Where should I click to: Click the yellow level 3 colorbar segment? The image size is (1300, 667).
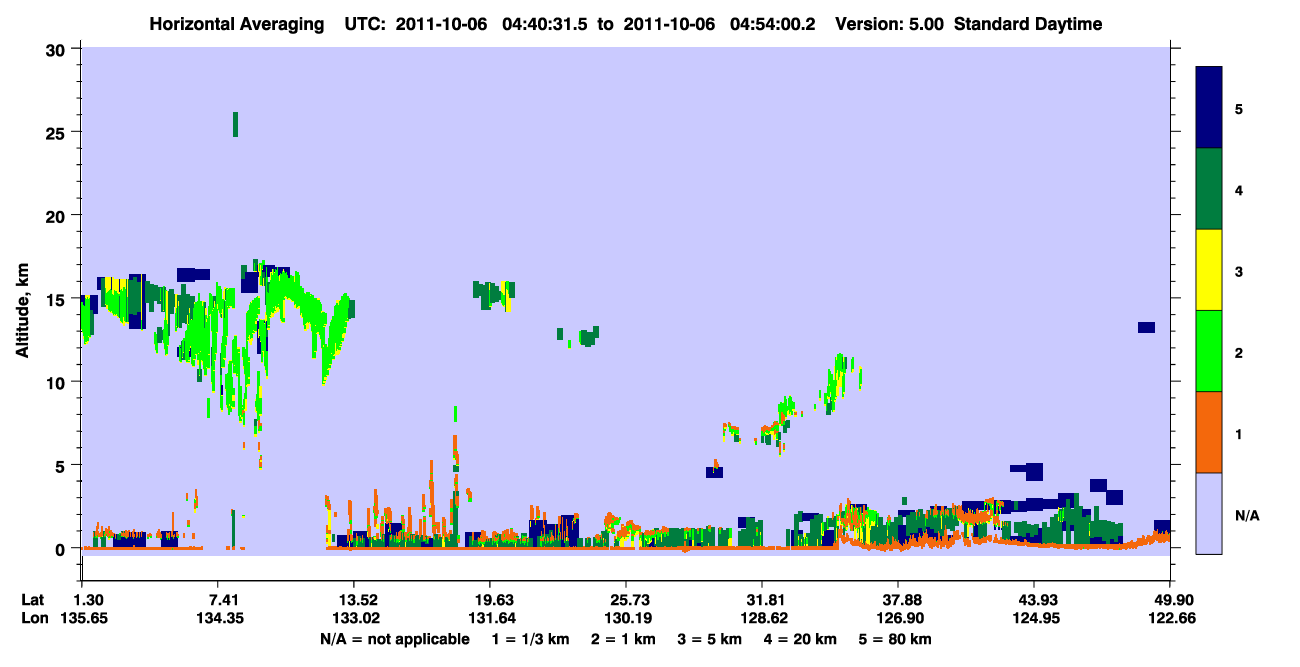click(1210, 270)
